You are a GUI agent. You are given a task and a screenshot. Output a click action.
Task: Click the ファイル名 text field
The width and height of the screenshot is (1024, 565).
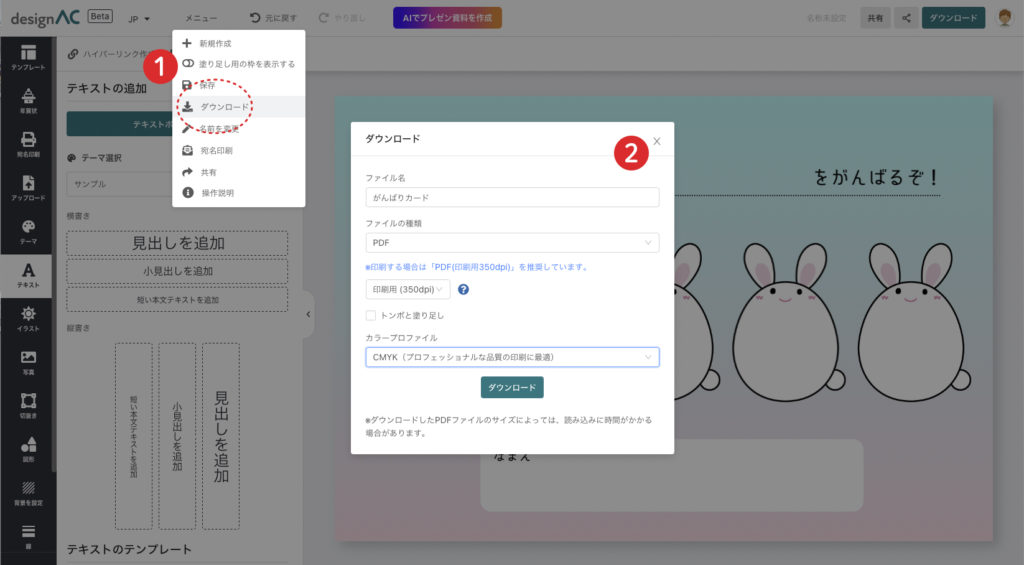coord(512,197)
